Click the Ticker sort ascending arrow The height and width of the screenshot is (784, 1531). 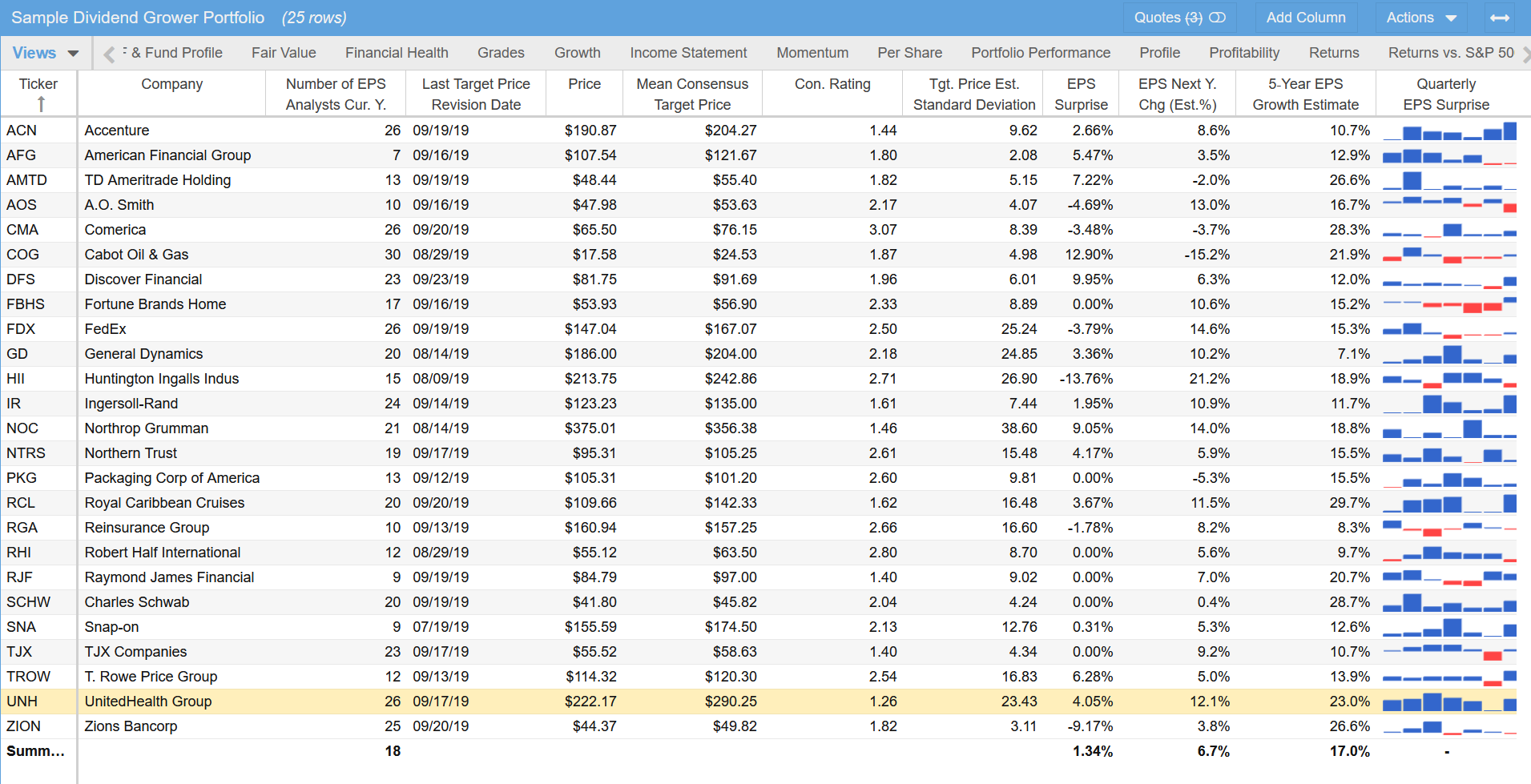point(41,104)
